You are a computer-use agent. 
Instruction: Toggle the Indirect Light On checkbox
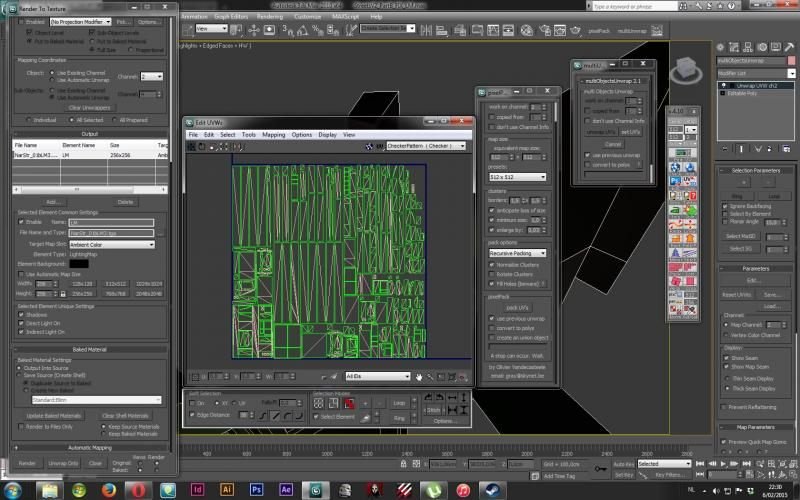pos(21,332)
